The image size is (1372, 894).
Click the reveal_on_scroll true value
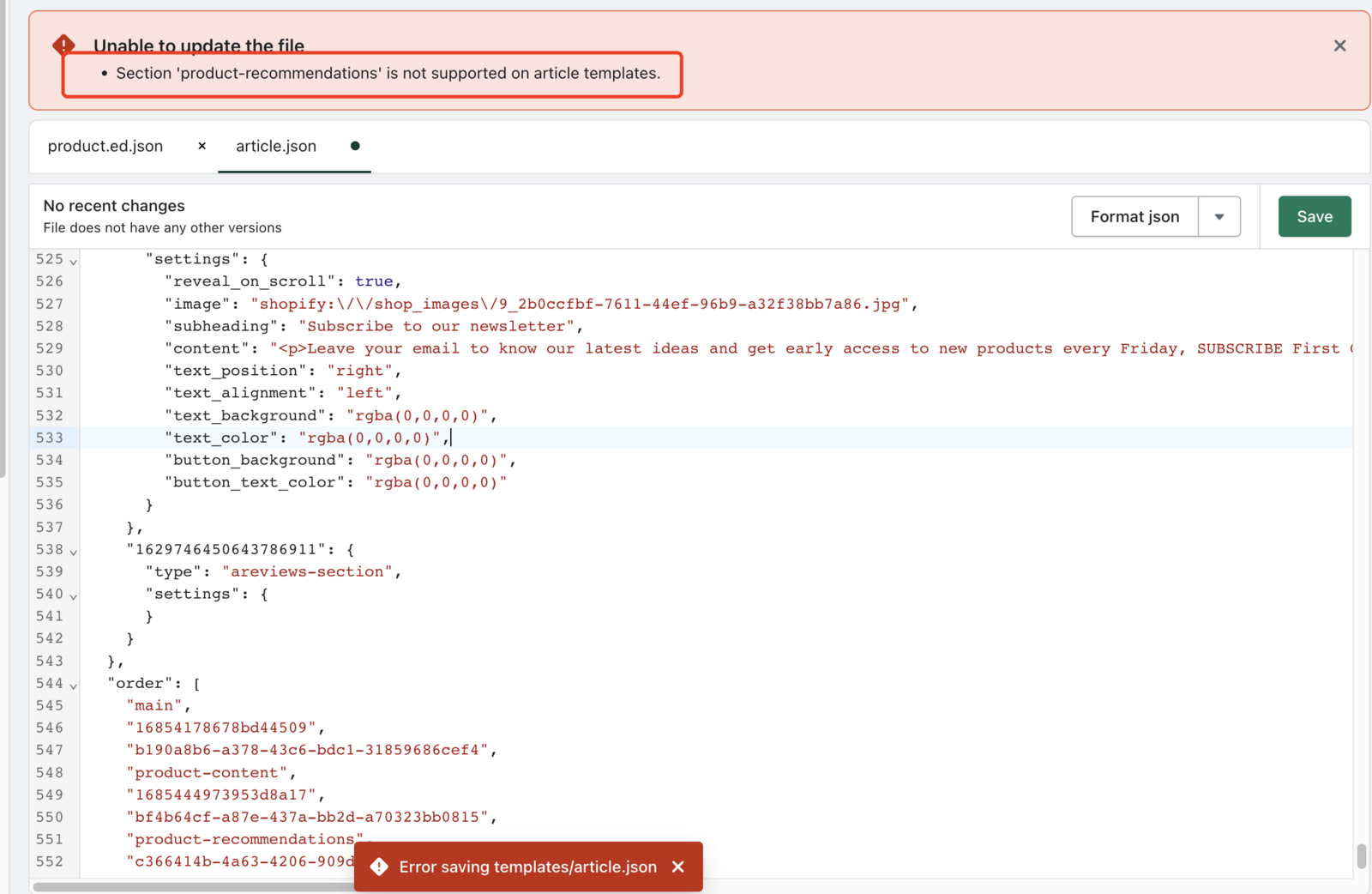point(374,281)
